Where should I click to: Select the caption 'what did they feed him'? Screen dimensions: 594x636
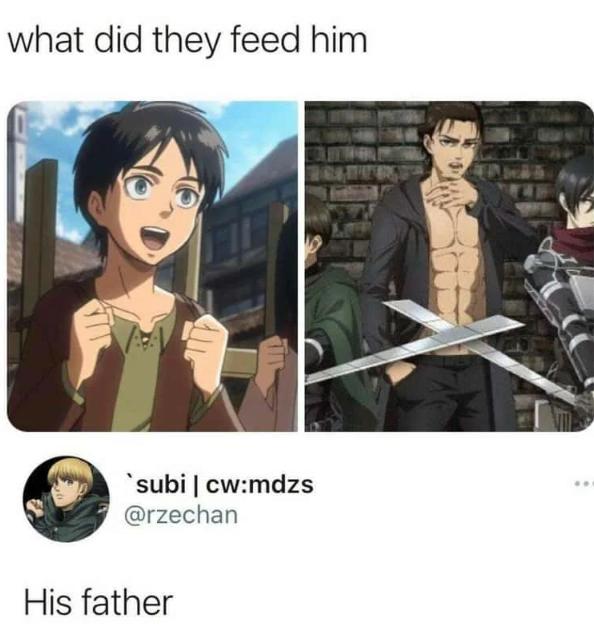tap(188, 41)
